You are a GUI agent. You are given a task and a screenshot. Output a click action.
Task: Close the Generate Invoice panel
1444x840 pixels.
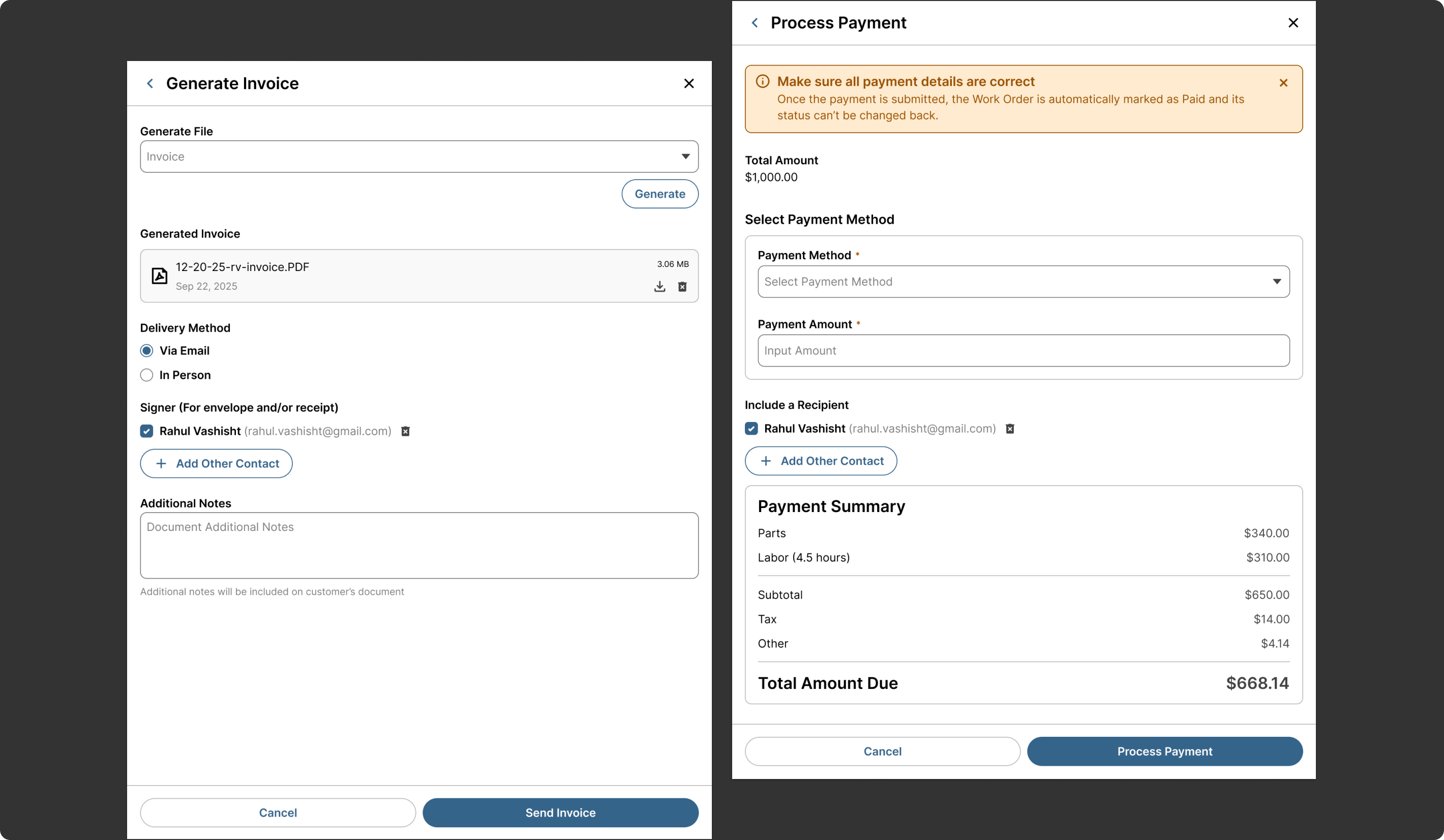click(689, 84)
